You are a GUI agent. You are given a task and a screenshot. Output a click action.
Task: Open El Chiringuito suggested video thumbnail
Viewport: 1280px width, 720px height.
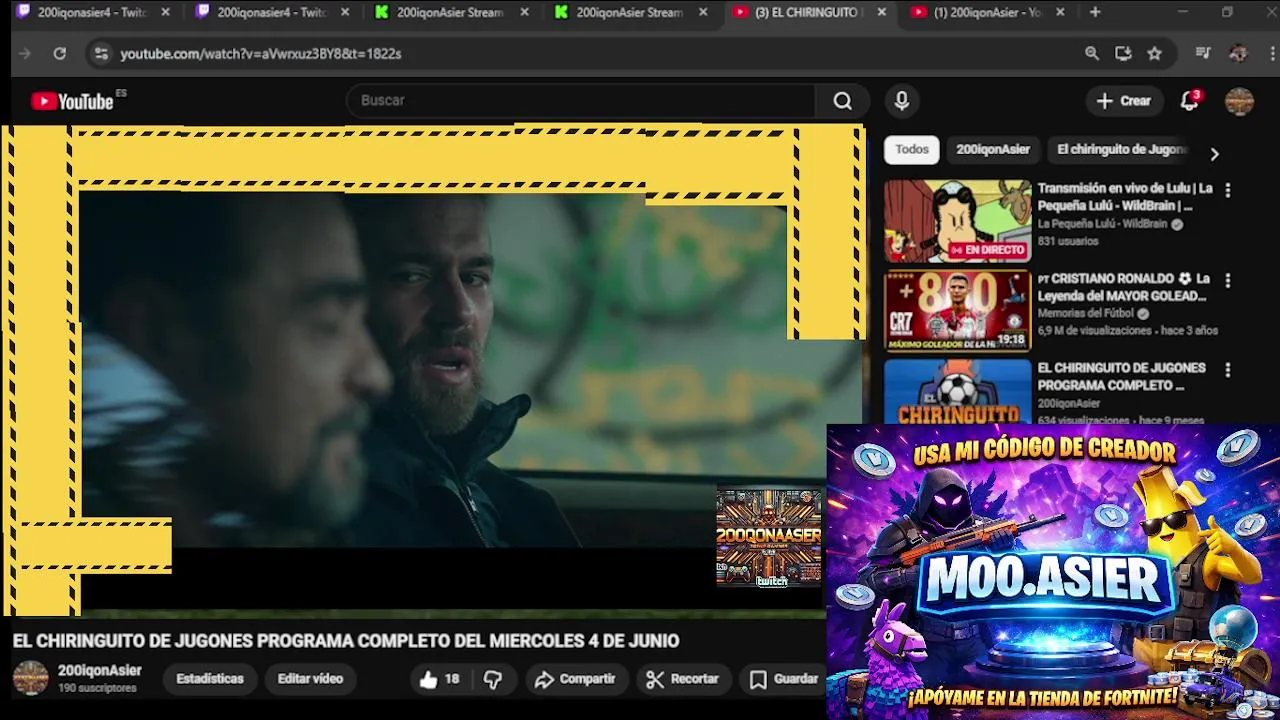pos(957,392)
